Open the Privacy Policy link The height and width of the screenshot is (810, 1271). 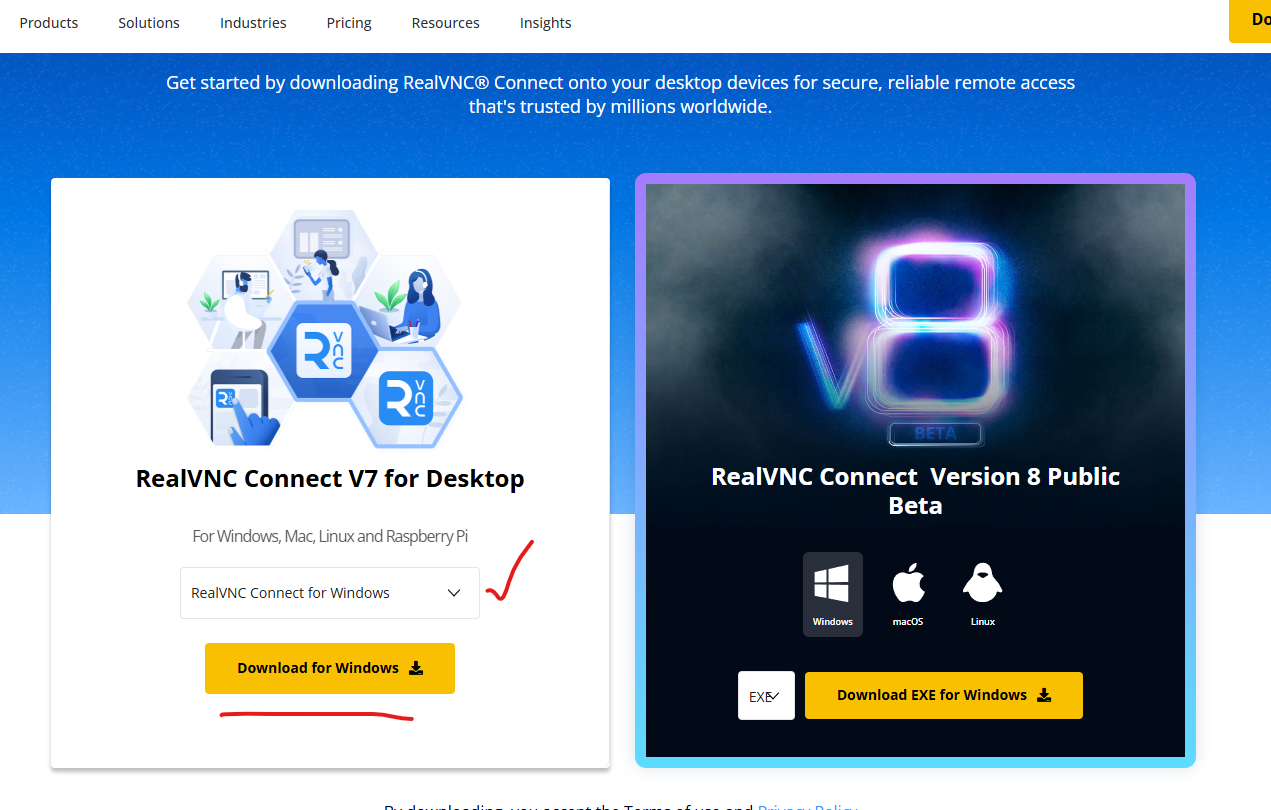point(806,807)
